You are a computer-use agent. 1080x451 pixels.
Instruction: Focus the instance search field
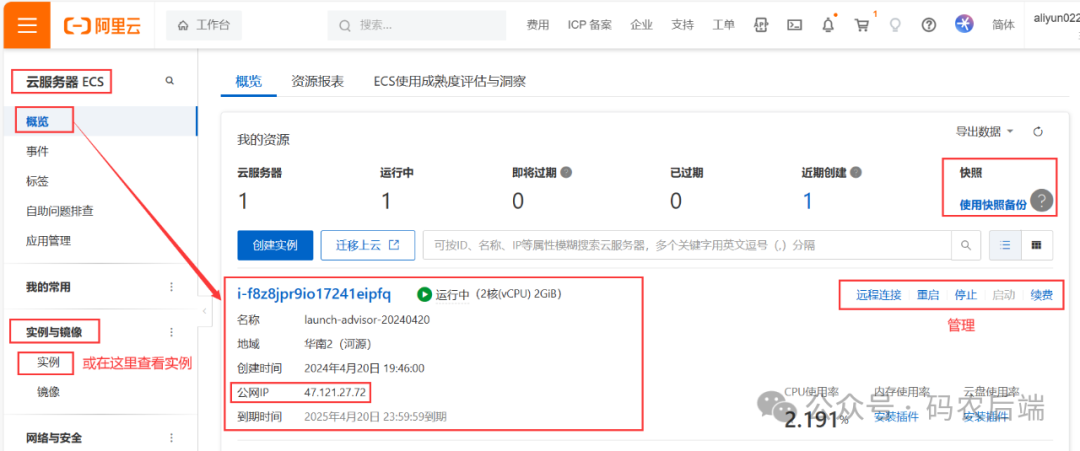pos(687,245)
